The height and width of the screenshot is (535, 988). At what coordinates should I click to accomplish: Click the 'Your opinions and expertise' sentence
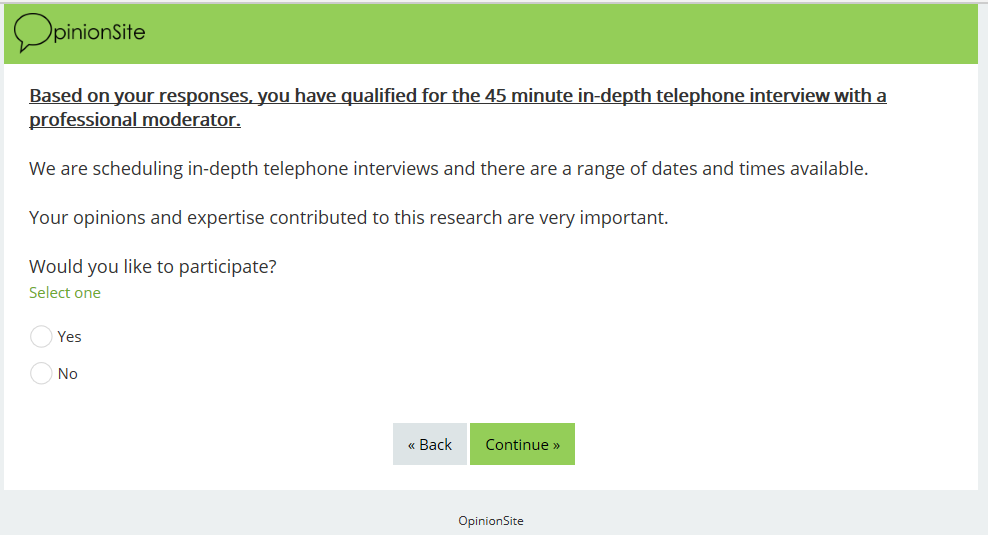[x=348, y=218]
